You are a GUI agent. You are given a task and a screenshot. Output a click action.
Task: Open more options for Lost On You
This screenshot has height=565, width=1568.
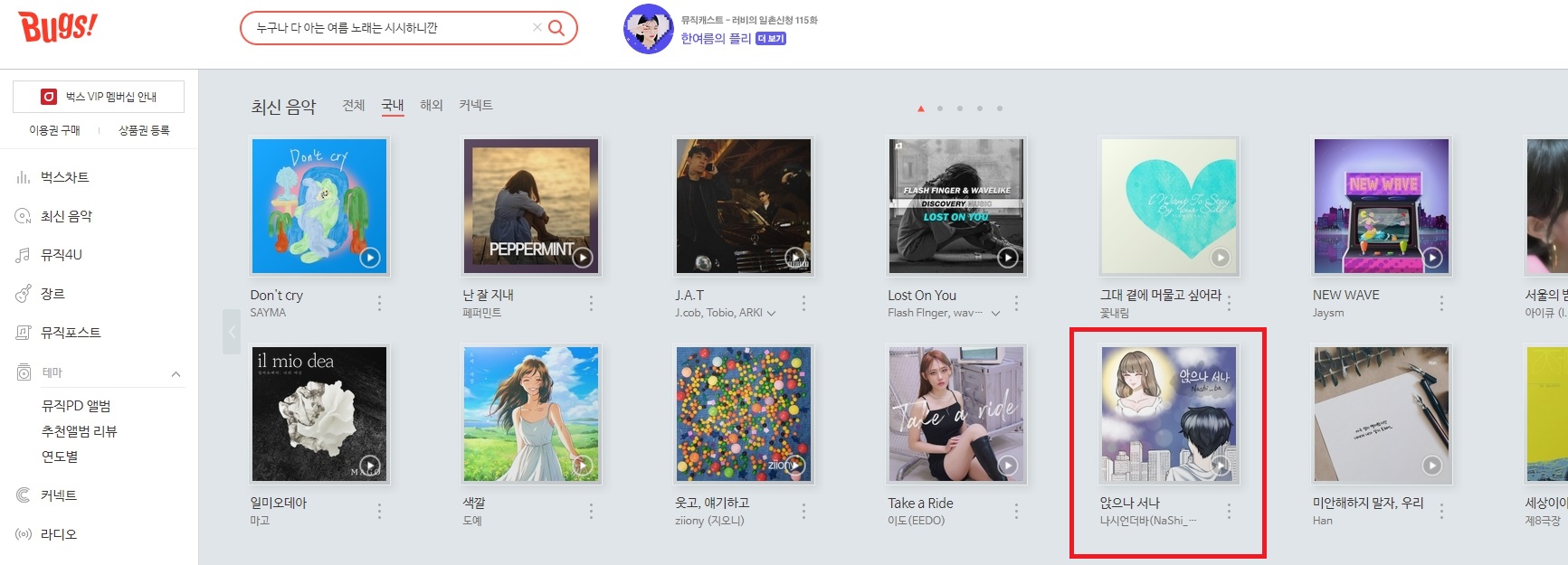[1016, 304]
